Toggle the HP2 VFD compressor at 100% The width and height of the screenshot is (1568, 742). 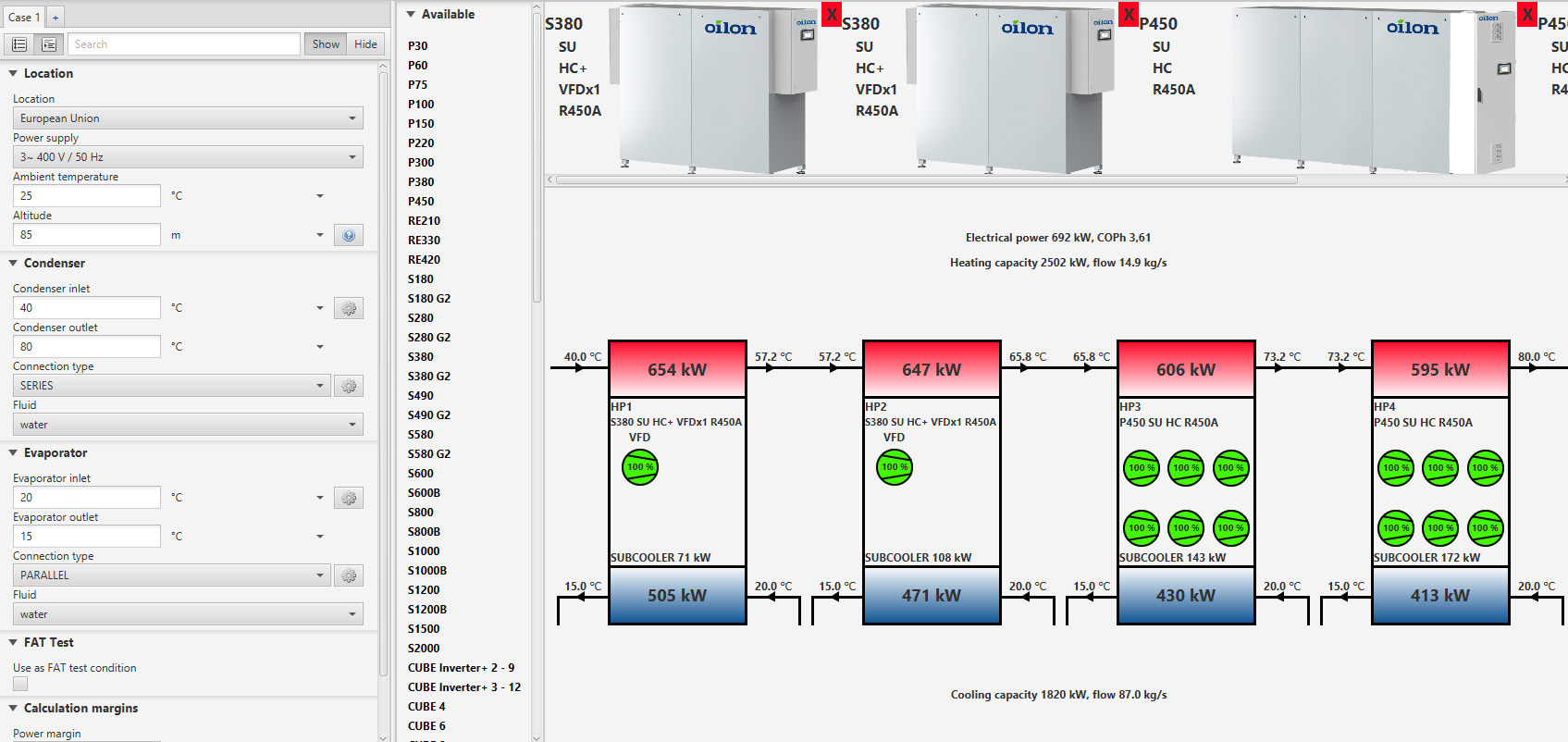click(x=895, y=467)
